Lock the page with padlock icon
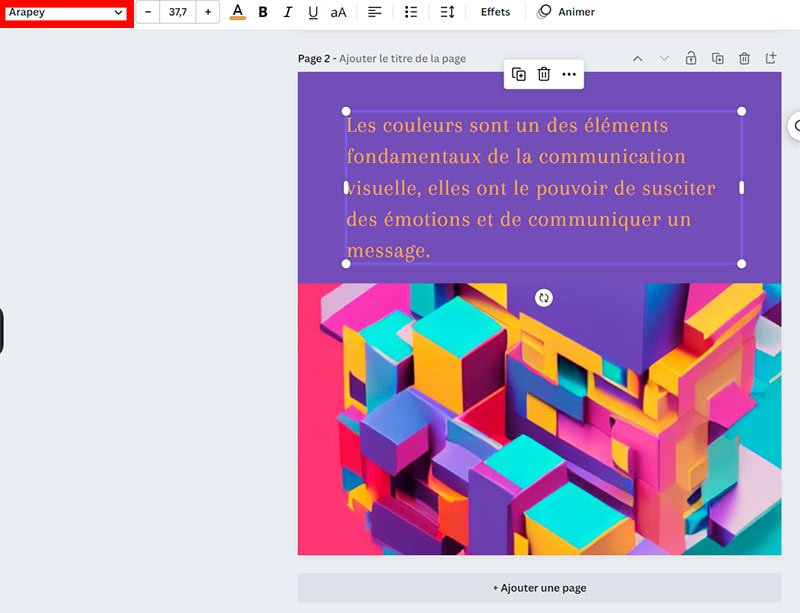This screenshot has width=800, height=613. (x=691, y=58)
